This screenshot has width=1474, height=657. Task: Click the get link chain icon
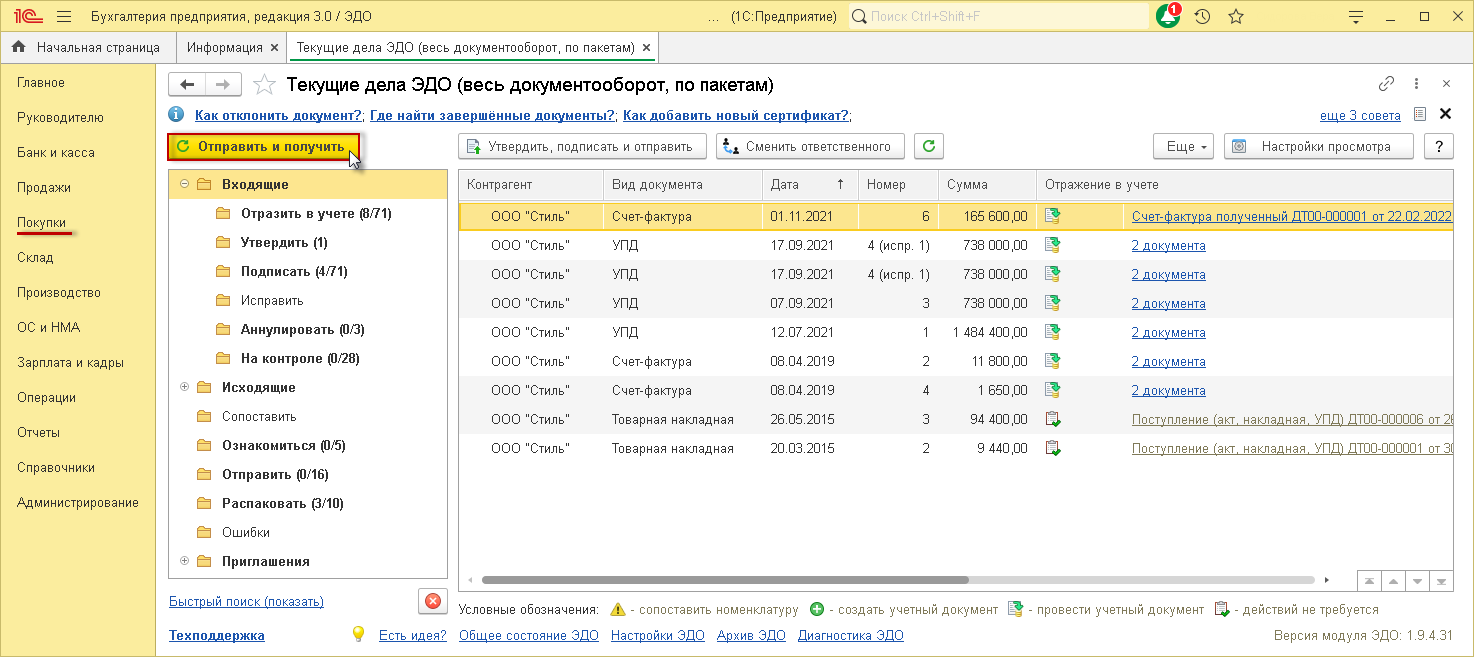click(x=1386, y=84)
